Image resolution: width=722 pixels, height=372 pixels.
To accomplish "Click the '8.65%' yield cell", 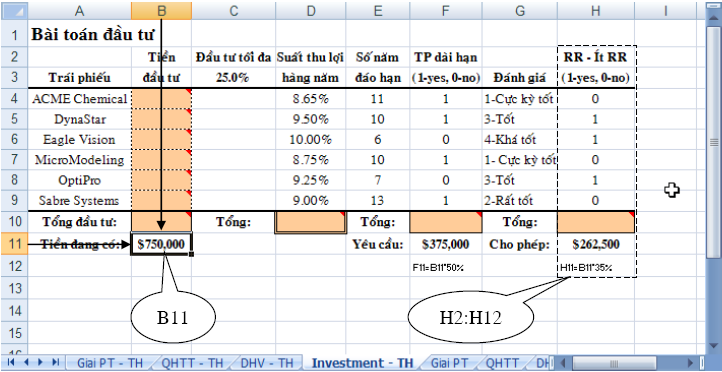I will (x=311, y=99).
